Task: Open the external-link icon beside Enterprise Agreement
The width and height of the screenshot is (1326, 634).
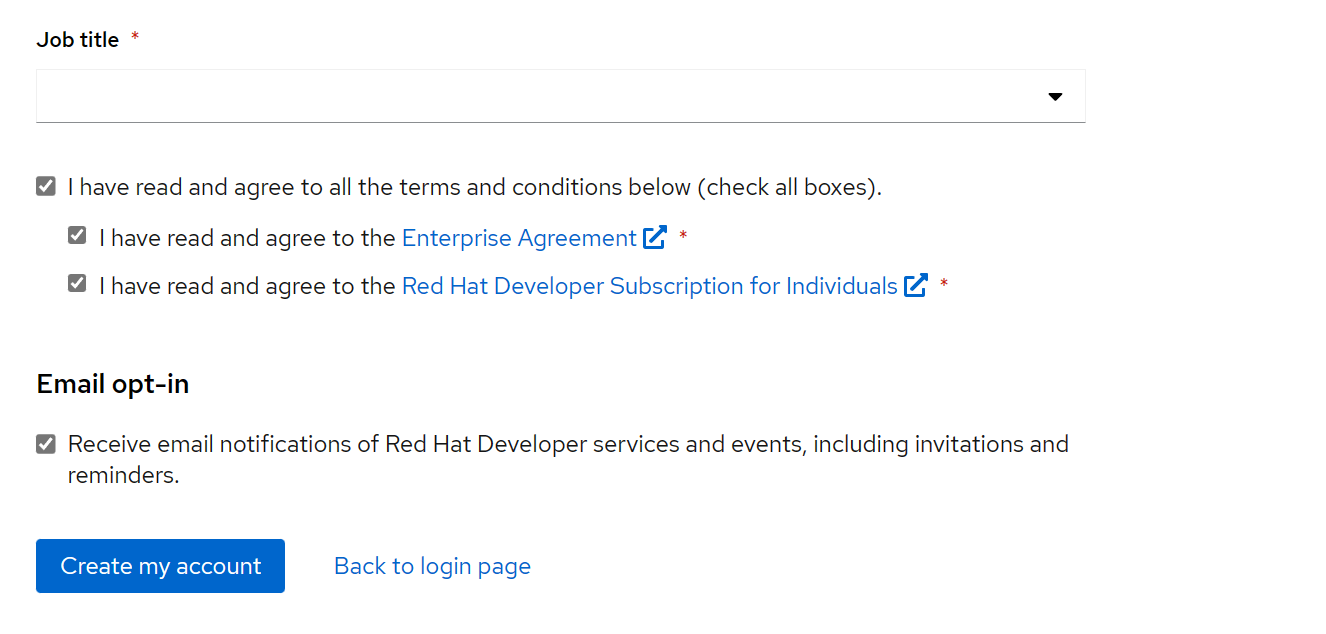Action: coord(655,238)
